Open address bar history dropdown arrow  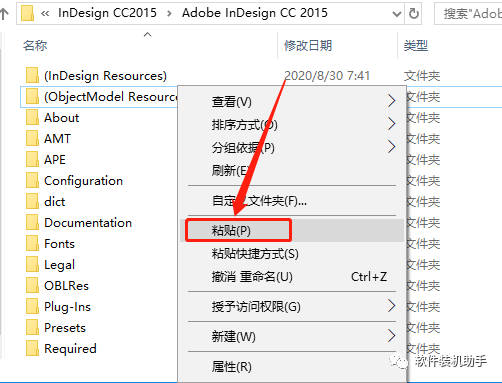397,14
